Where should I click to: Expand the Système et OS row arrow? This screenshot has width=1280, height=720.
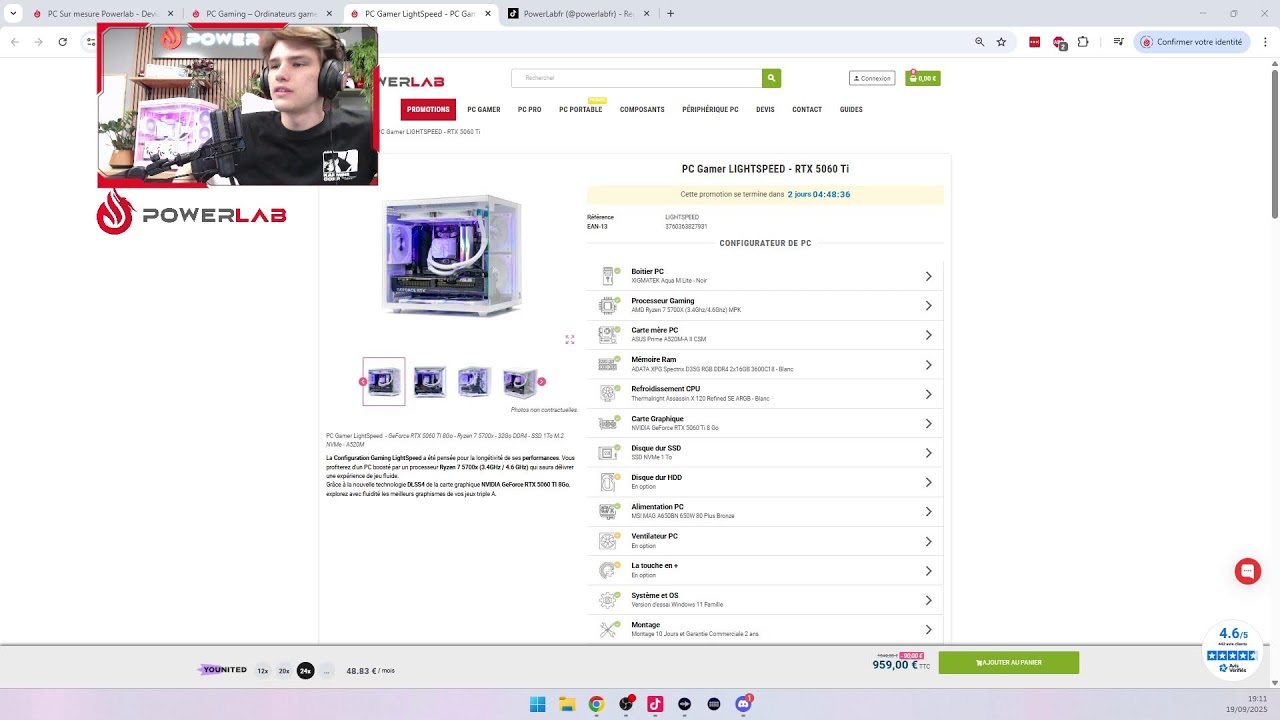(x=928, y=600)
